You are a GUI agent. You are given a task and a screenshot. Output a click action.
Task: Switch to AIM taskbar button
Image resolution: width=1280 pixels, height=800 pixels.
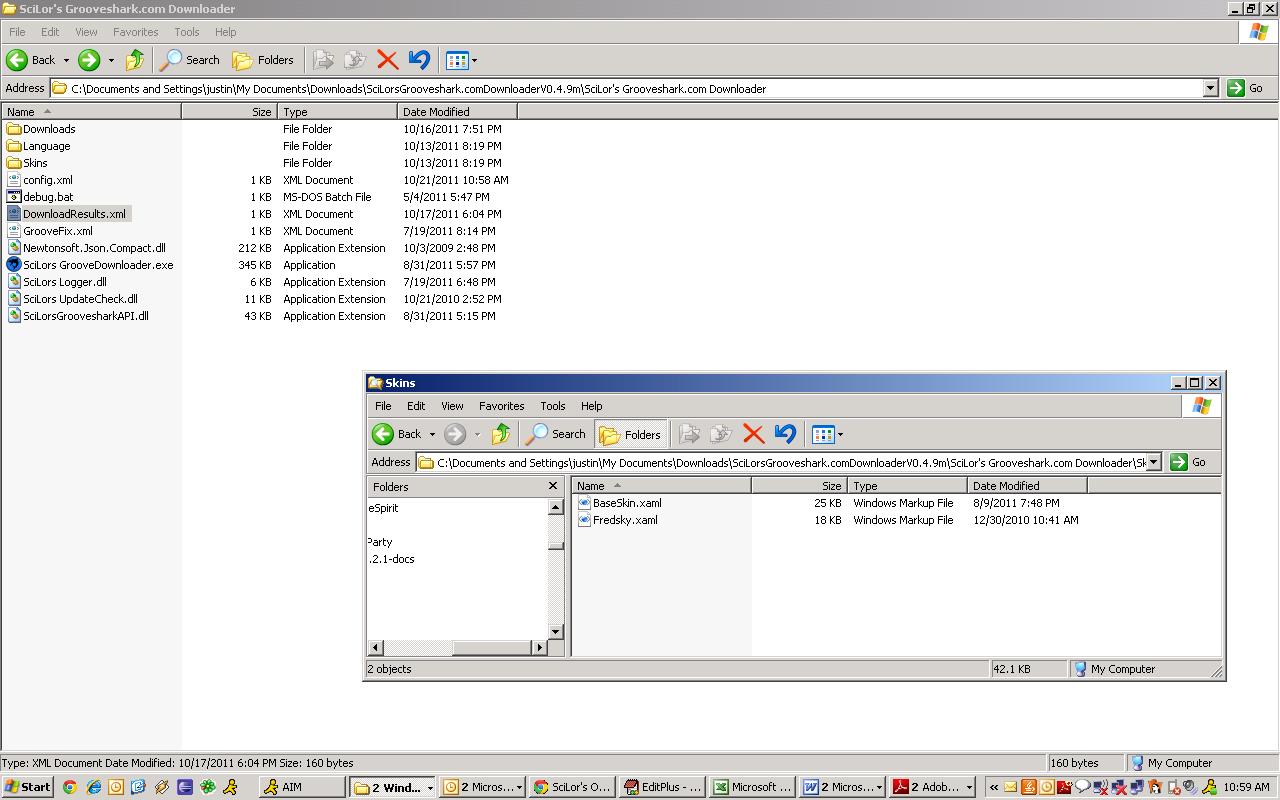click(301, 787)
